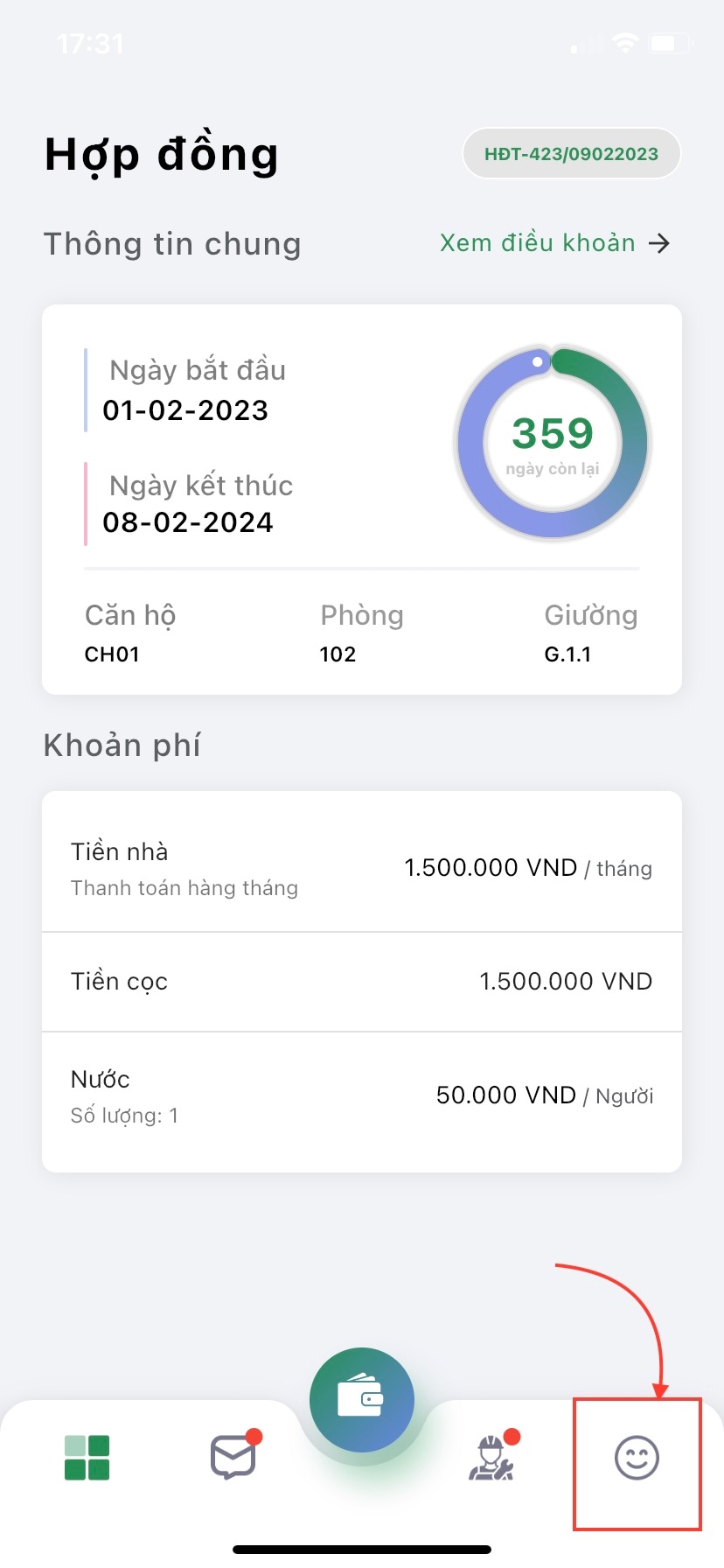Select the Tiền nhà fee row
724x1568 pixels.
(361, 868)
